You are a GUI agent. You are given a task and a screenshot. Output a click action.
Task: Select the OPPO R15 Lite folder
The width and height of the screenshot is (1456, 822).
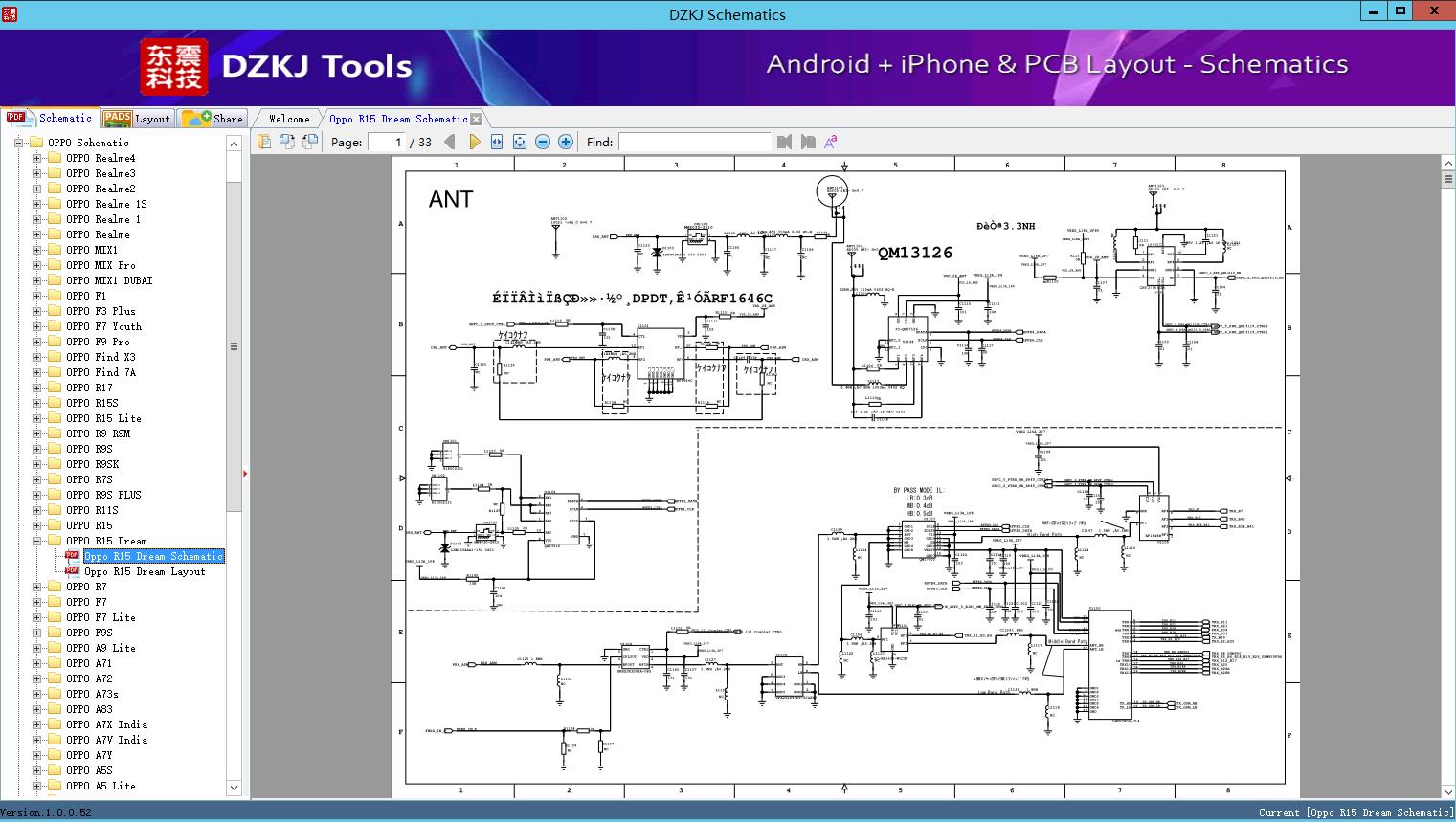point(103,418)
